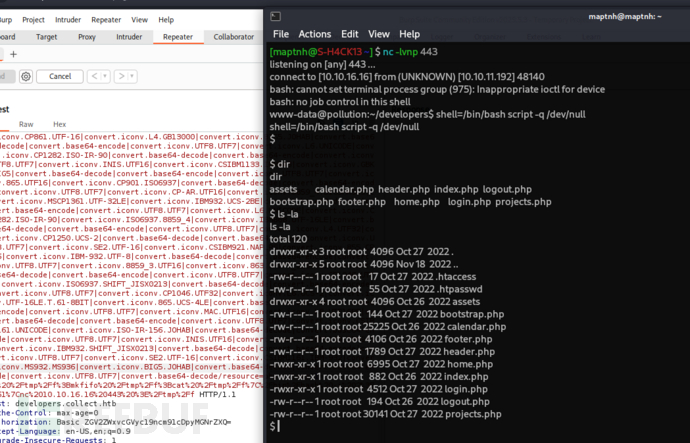The image size is (690, 443).
Task: Open the terminal Edit menu
Action: click(349, 34)
